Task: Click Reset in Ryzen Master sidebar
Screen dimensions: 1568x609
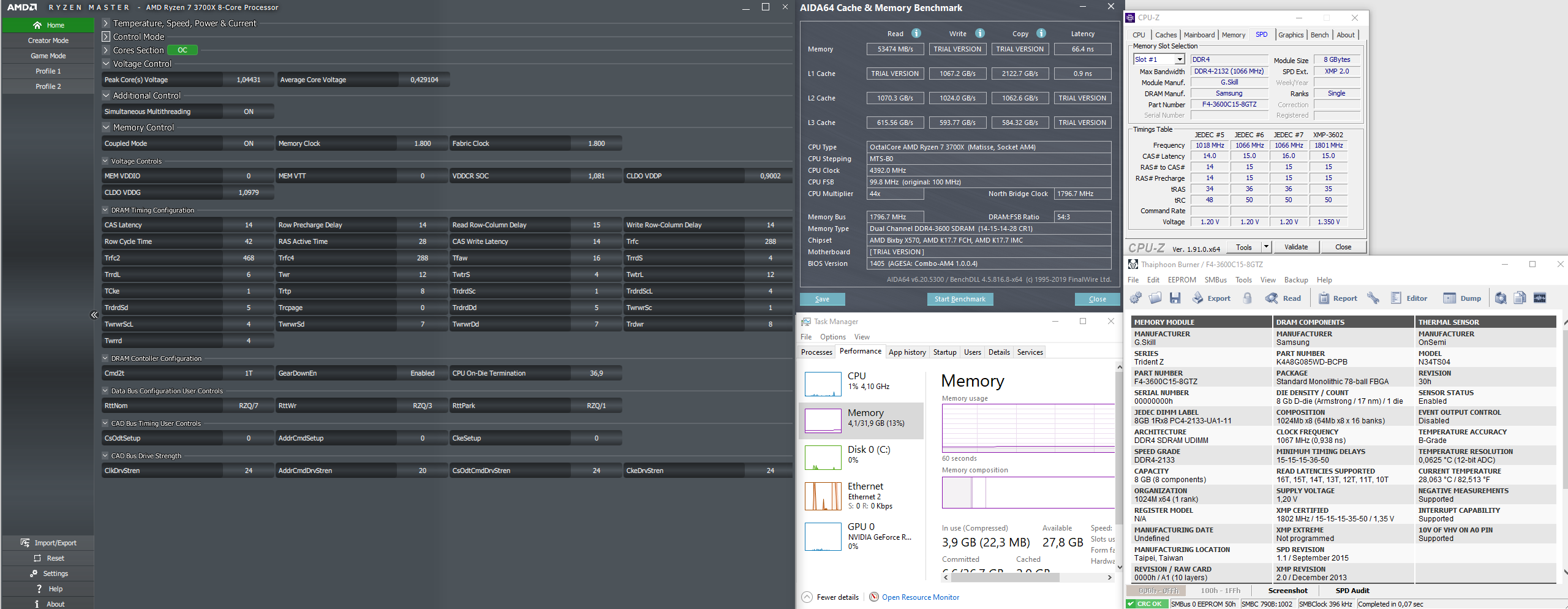Action: (x=48, y=558)
